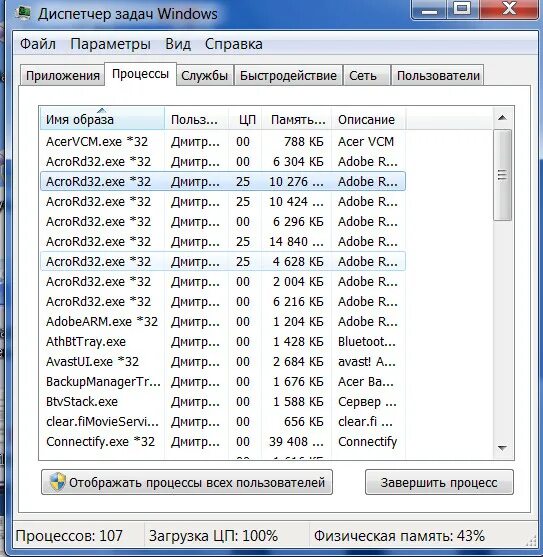
Task: Minimize the Task Manager window
Action: click(x=430, y=10)
